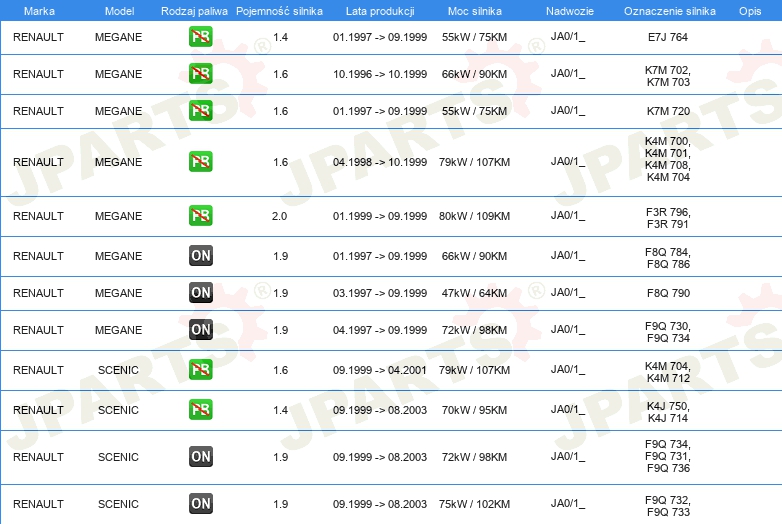Select engine codes K4J 750, K4J 714
The height and width of the screenshot is (524, 782).
tap(668, 412)
